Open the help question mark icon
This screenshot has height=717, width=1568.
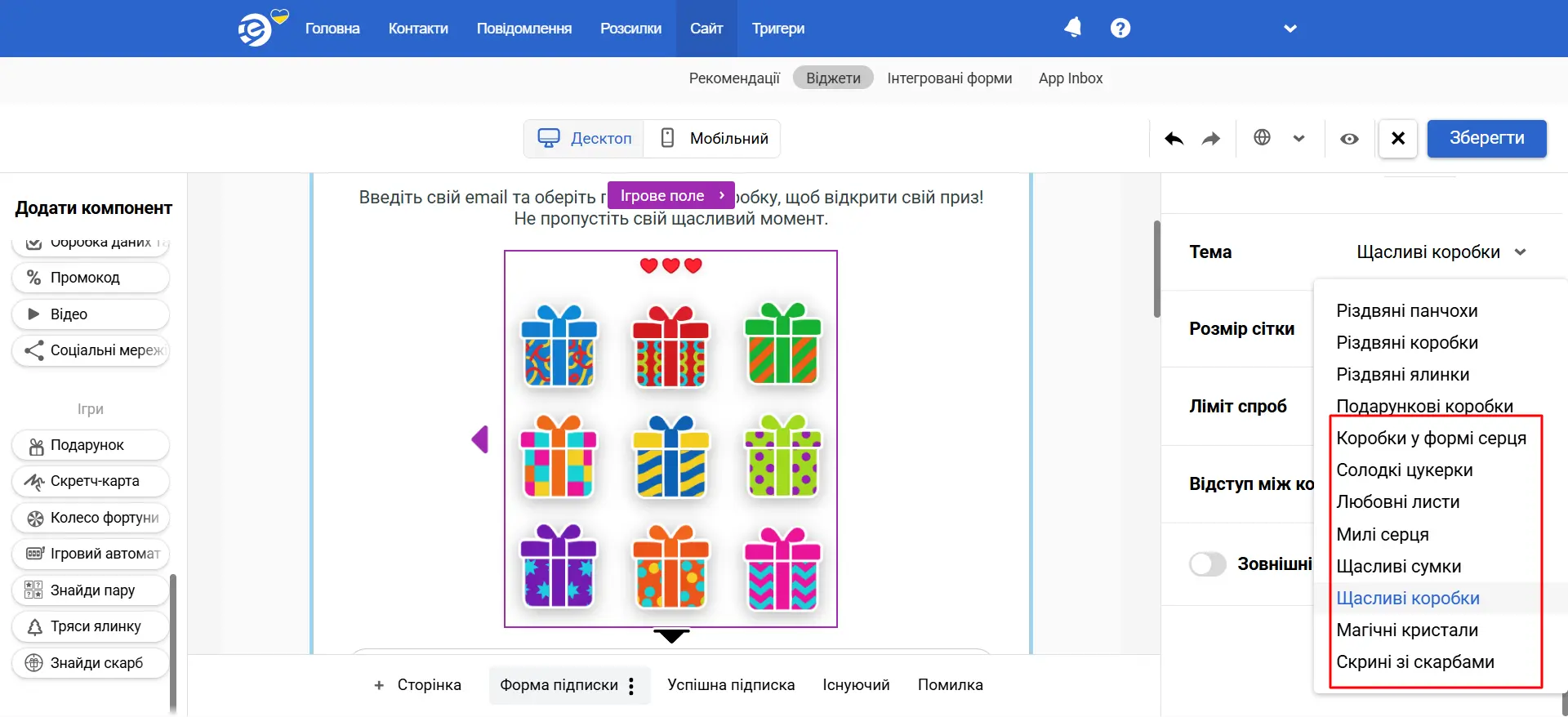1120,29
